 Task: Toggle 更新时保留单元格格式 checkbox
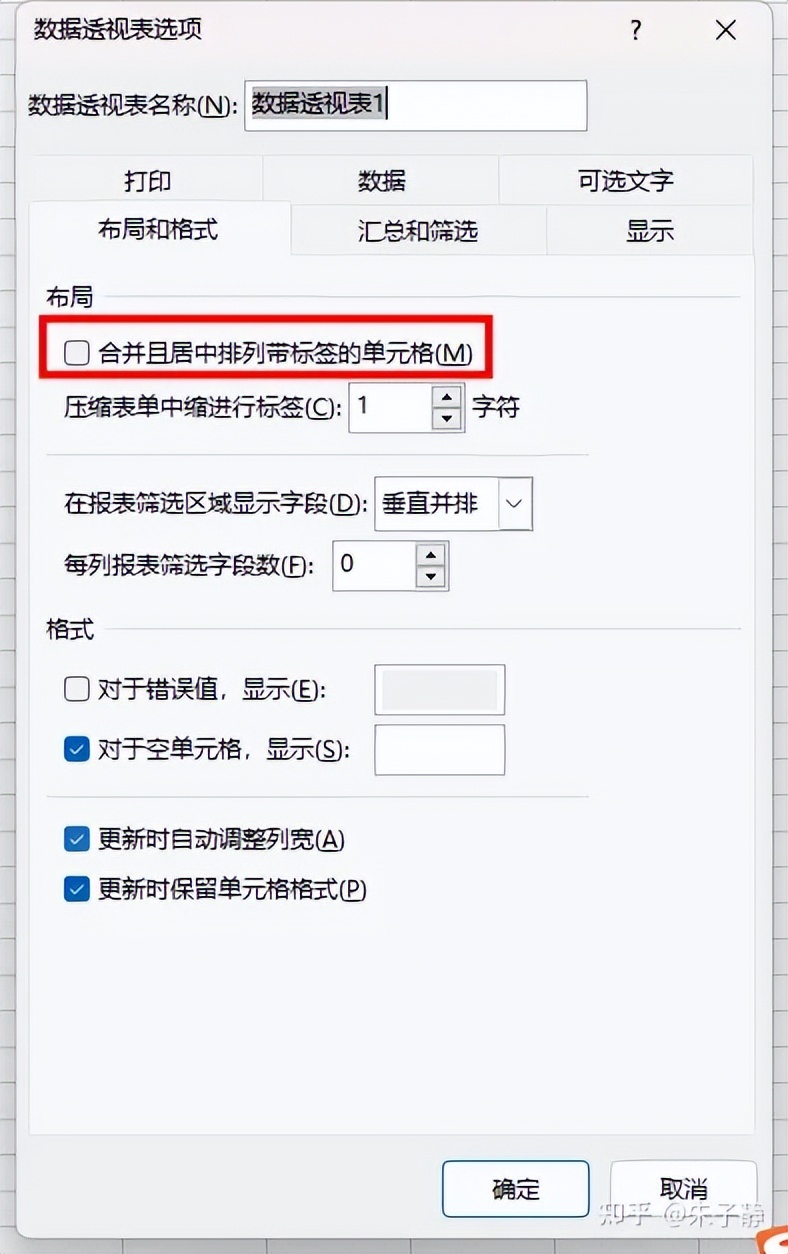pos(77,888)
